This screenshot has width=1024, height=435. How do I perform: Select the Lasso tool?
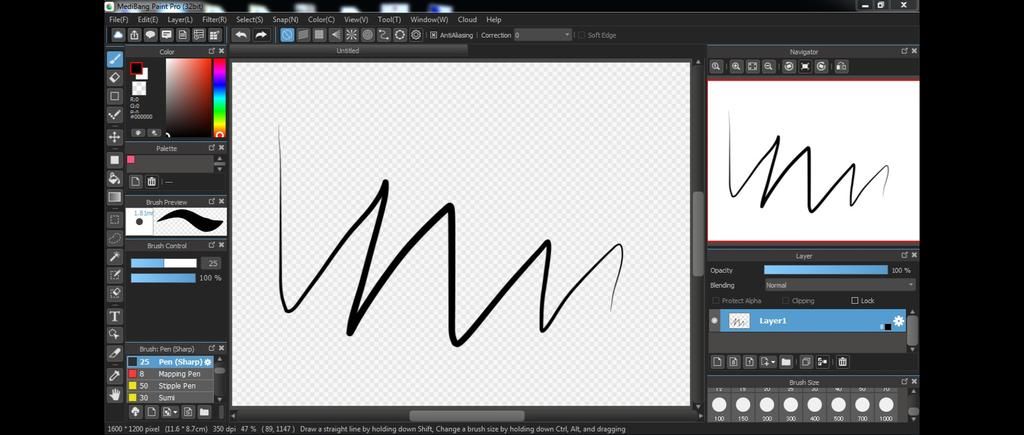(x=115, y=238)
